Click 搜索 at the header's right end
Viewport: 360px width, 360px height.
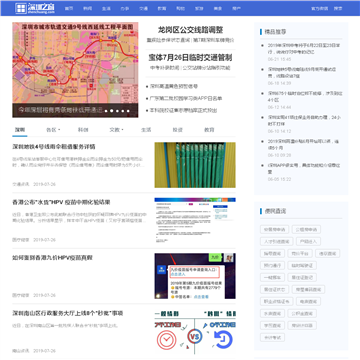tap(338, 8)
